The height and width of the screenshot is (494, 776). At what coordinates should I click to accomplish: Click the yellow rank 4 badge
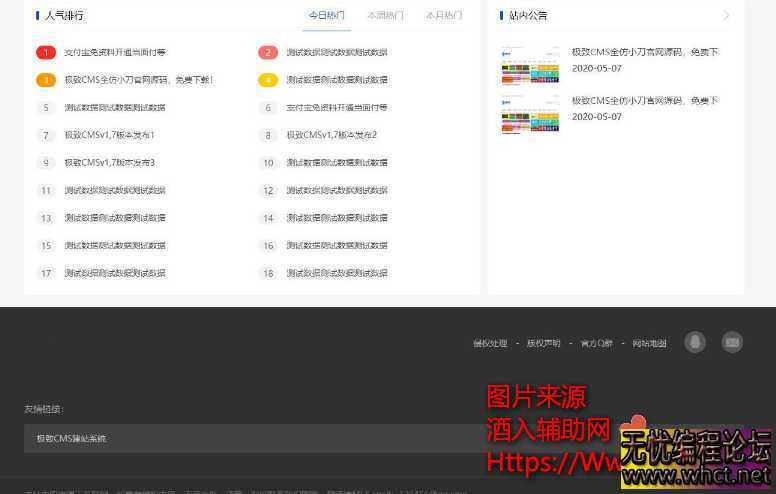(x=268, y=80)
